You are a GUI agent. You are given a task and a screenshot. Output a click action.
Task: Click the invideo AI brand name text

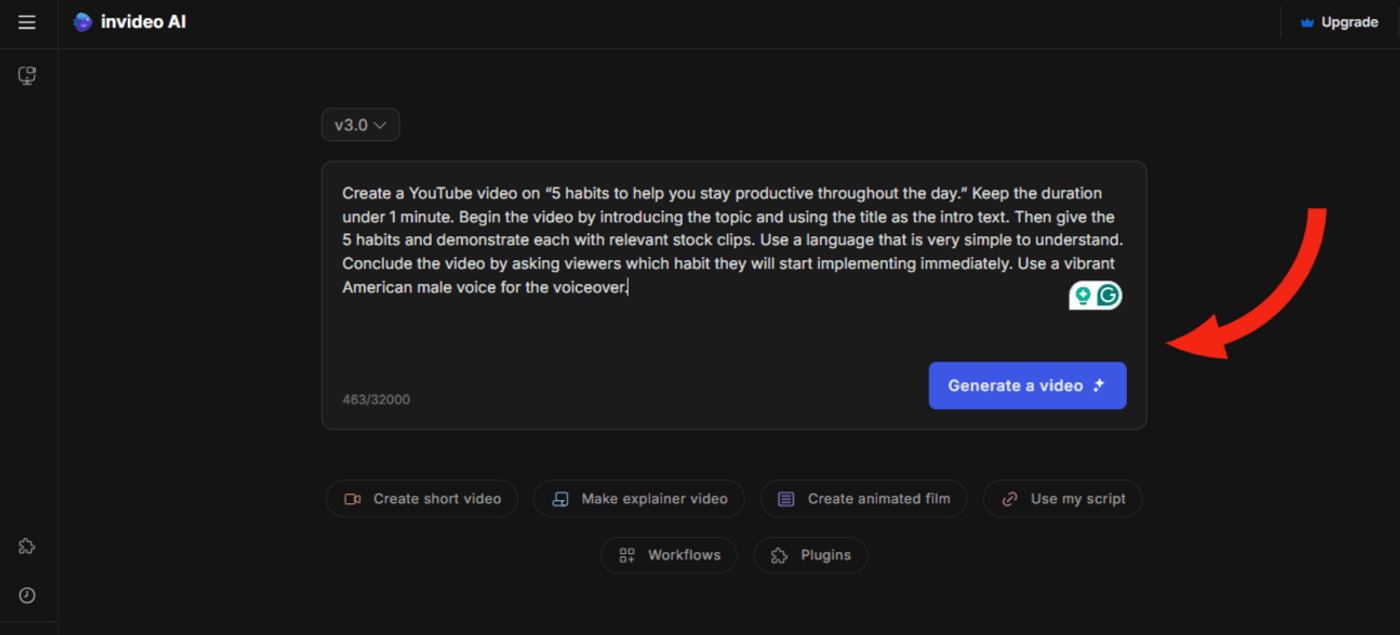pos(143,22)
